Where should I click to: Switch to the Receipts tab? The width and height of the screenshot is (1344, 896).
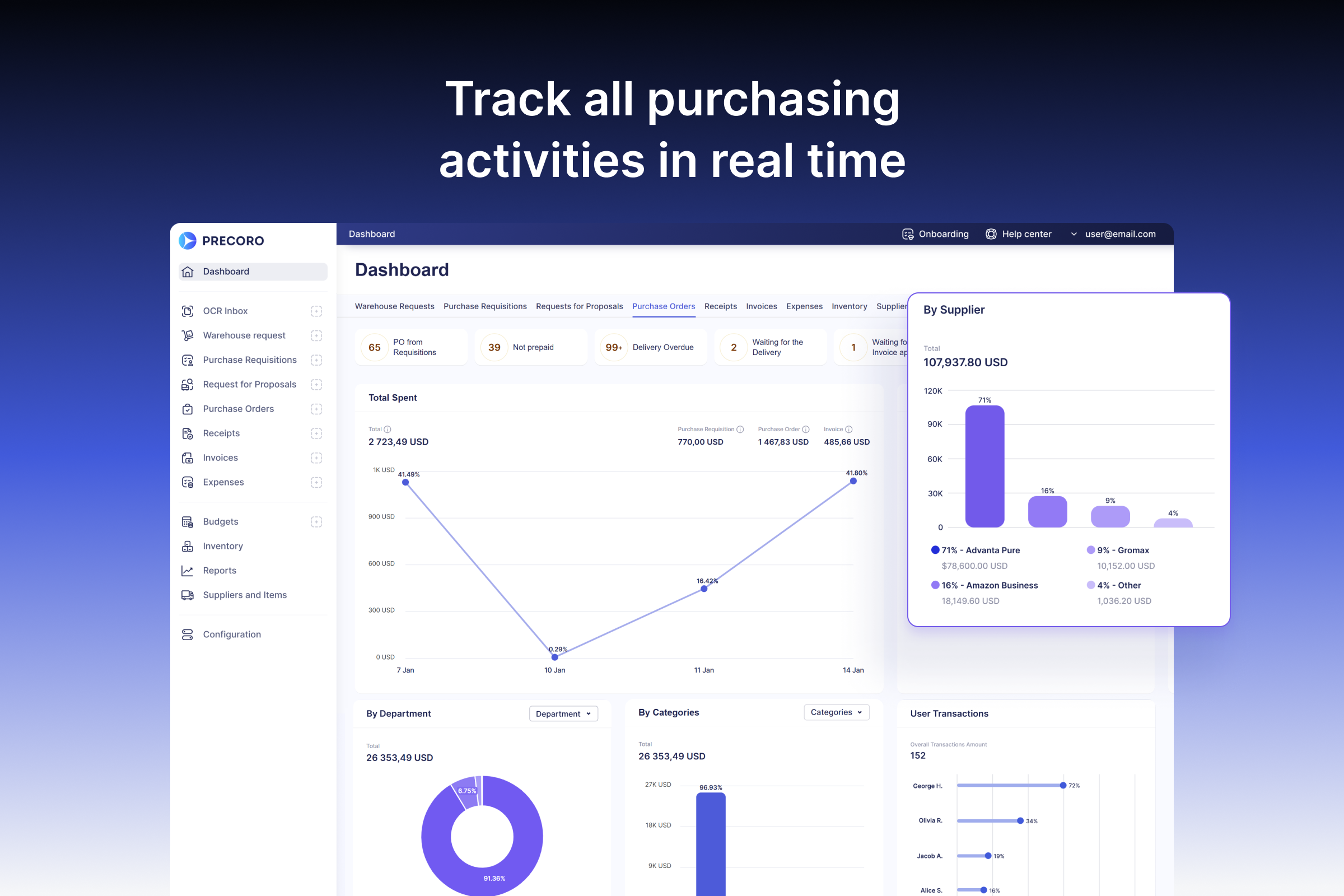pyautogui.click(x=720, y=306)
